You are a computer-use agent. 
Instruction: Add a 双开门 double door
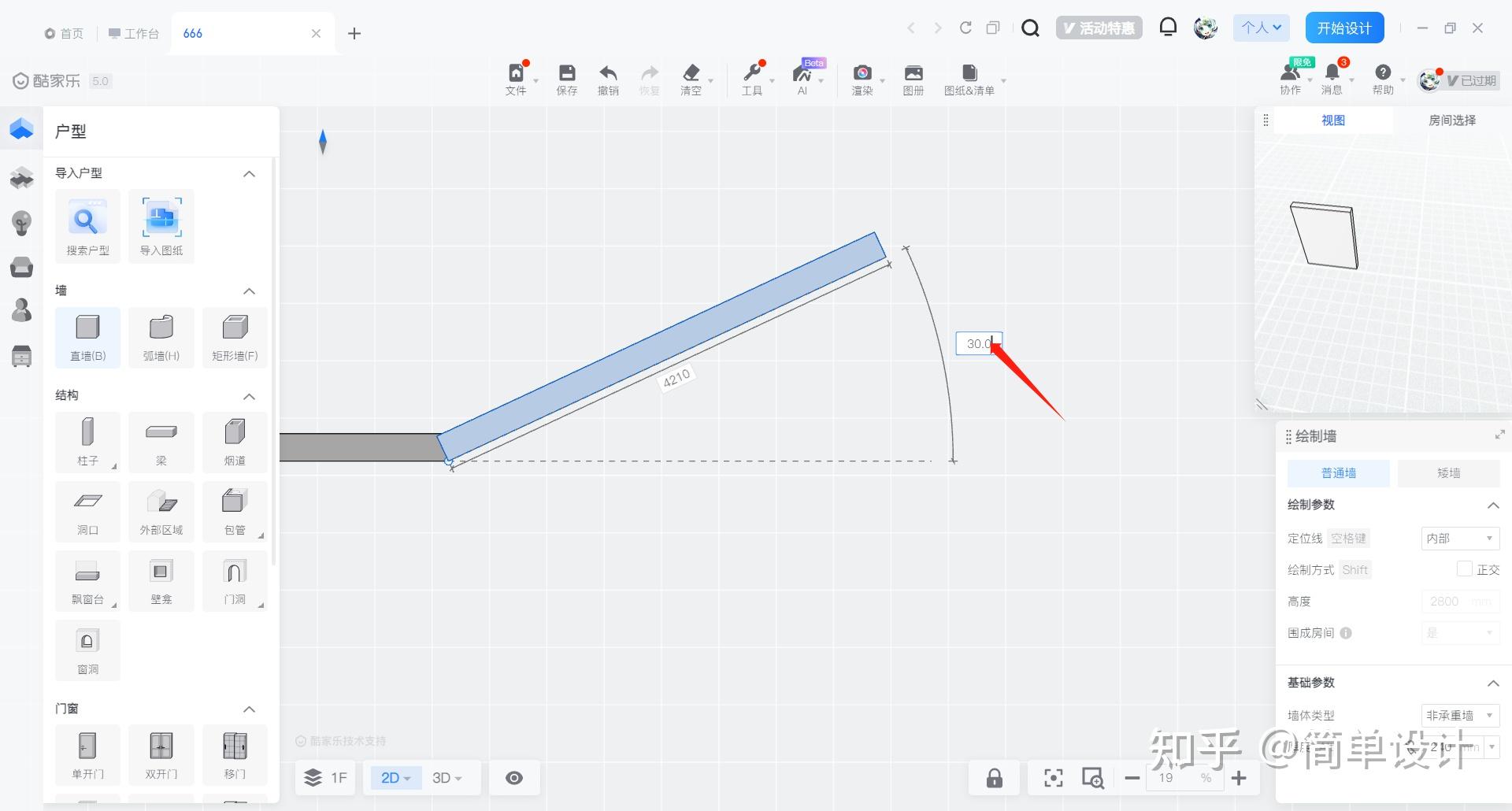tap(161, 755)
